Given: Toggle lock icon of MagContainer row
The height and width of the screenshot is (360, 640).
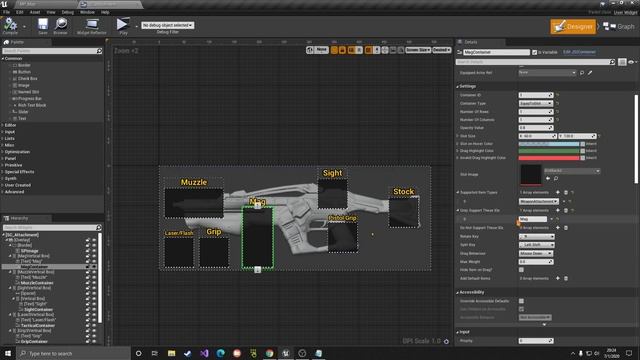Looking at the screenshot, I should point(87,267).
